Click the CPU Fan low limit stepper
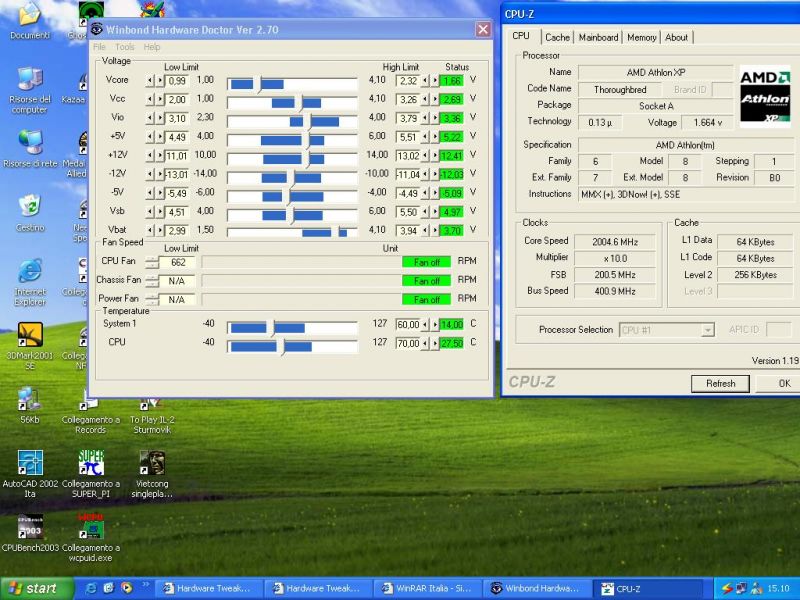Viewport: 800px width, 600px height. pos(152,262)
